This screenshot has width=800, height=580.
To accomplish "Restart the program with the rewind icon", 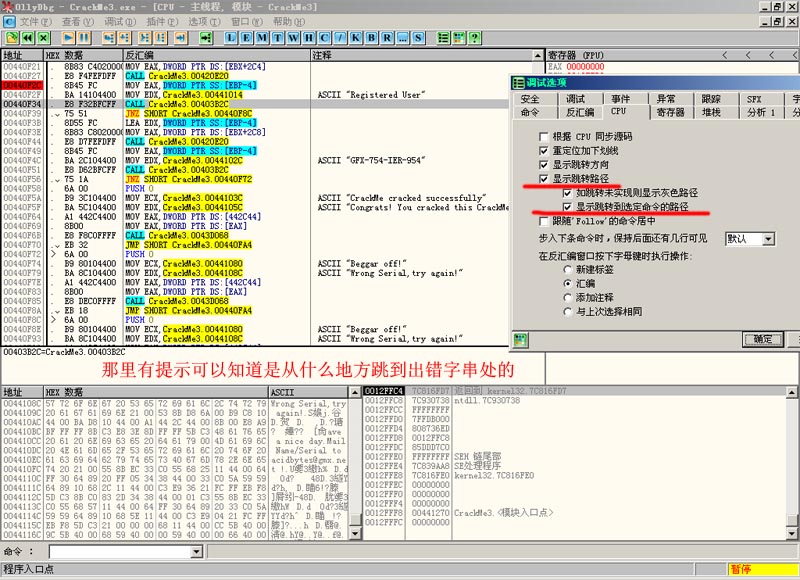I will 28,38.
